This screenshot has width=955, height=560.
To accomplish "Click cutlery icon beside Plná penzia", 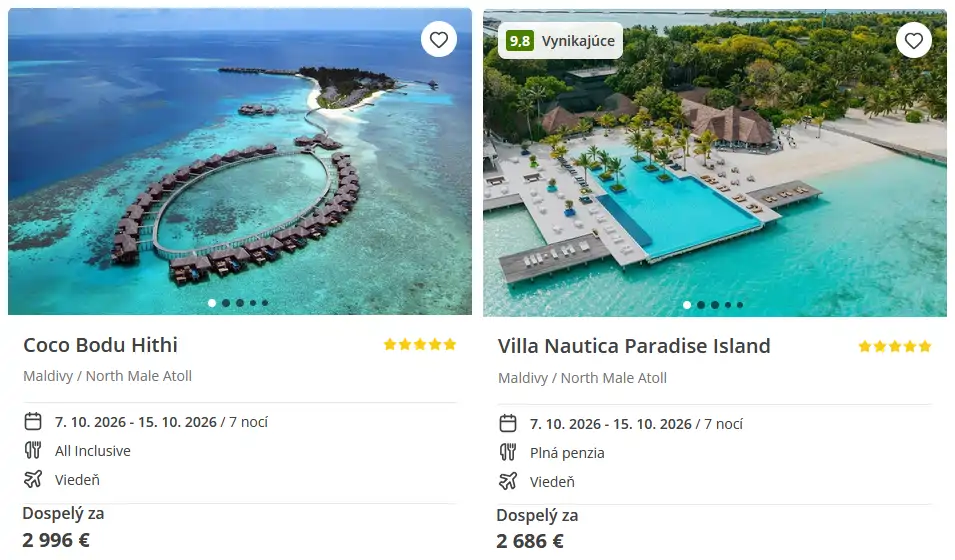I will pyautogui.click(x=508, y=452).
